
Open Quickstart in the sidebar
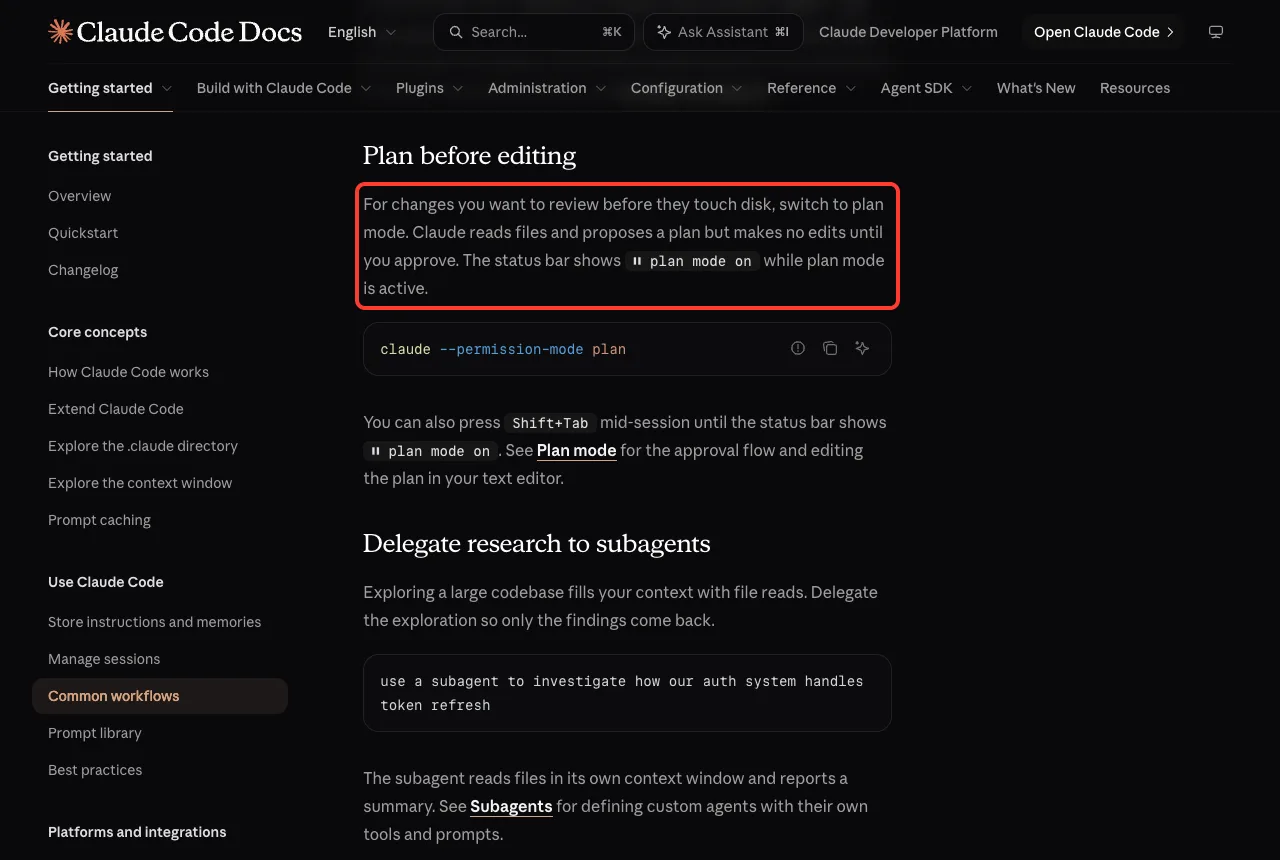pos(83,233)
